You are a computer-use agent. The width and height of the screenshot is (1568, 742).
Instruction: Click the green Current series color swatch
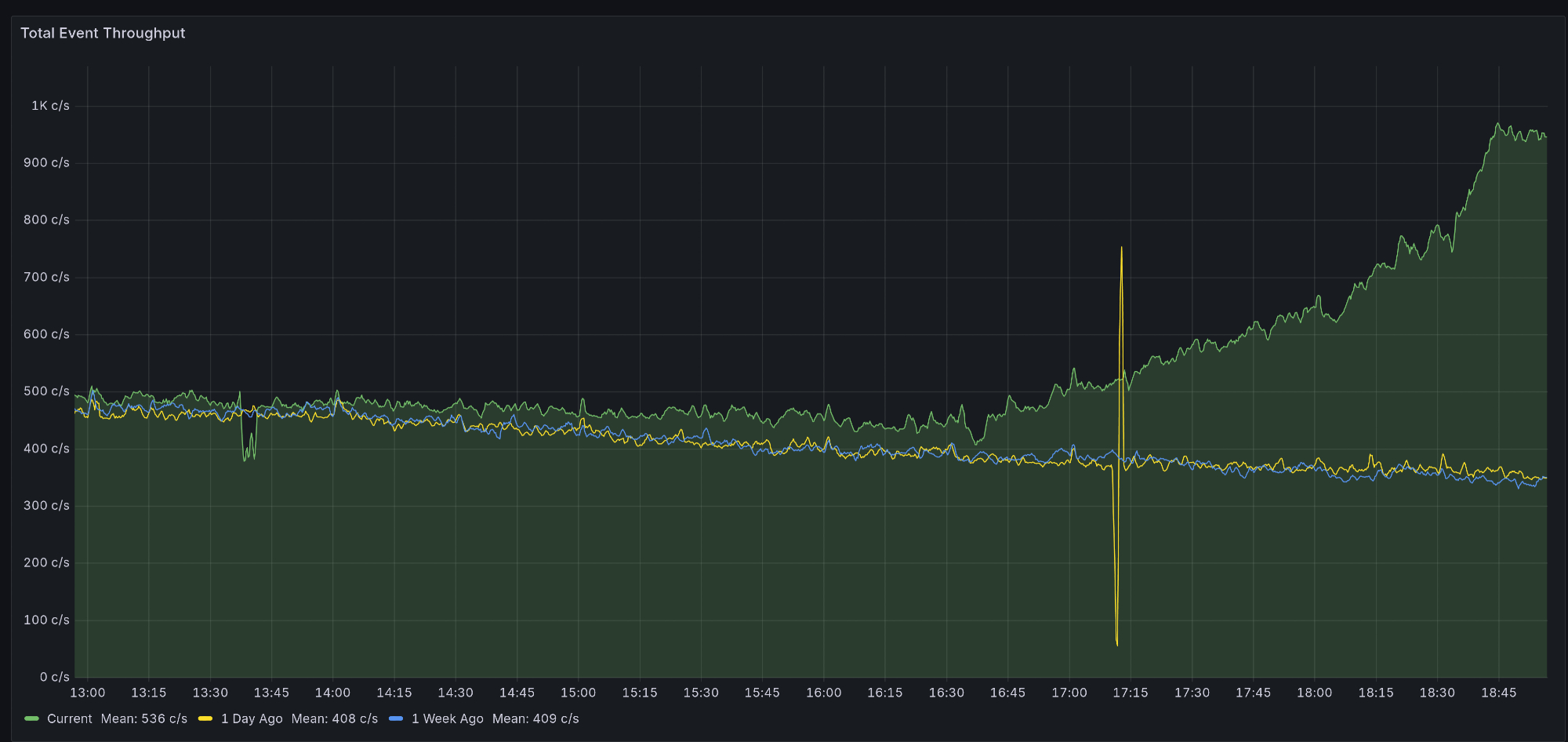(32, 718)
